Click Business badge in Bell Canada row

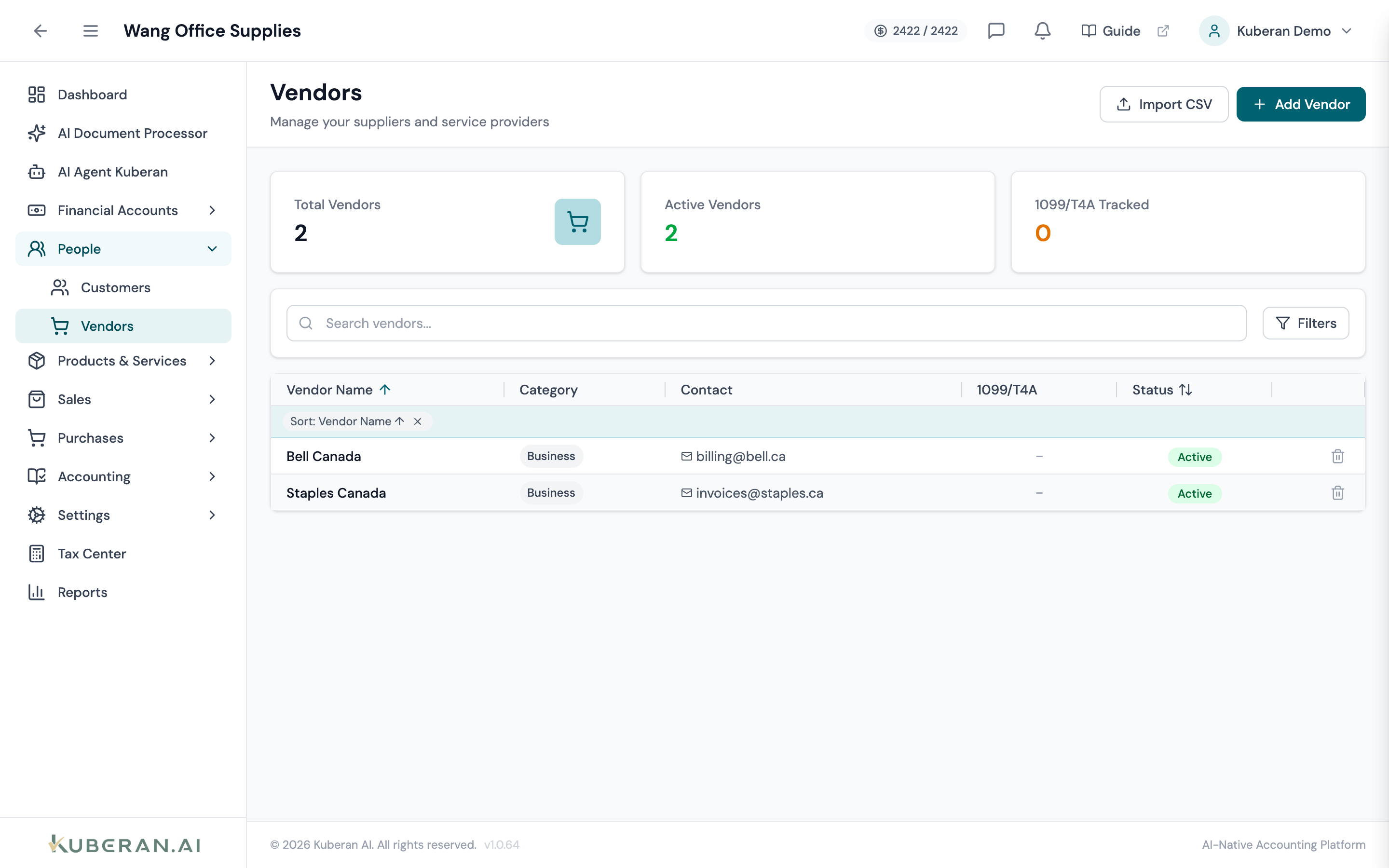(551, 456)
